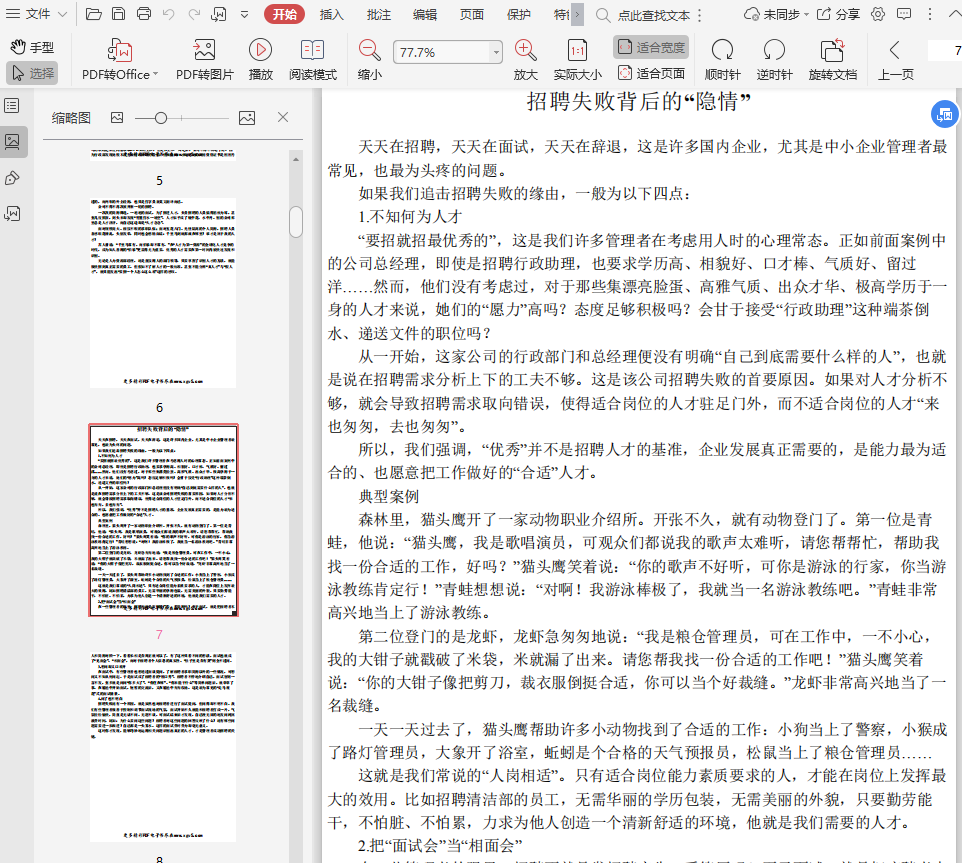
Task: Open the 编辑 ribbon tab
Action: tap(425, 14)
